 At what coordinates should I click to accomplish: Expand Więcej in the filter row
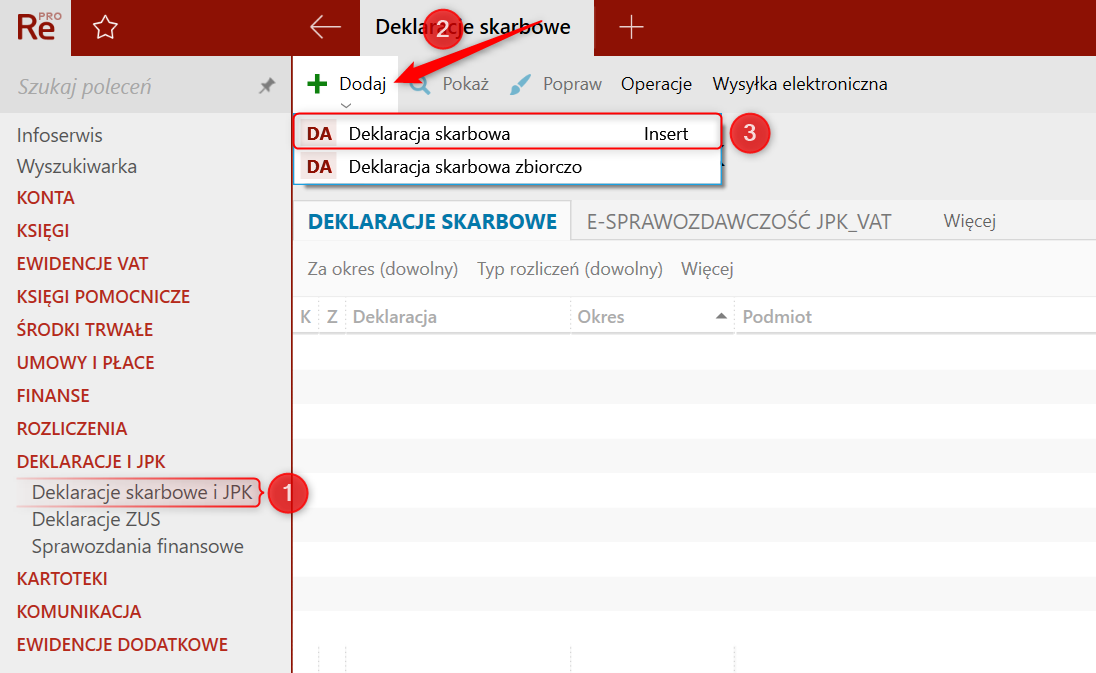(x=707, y=269)
